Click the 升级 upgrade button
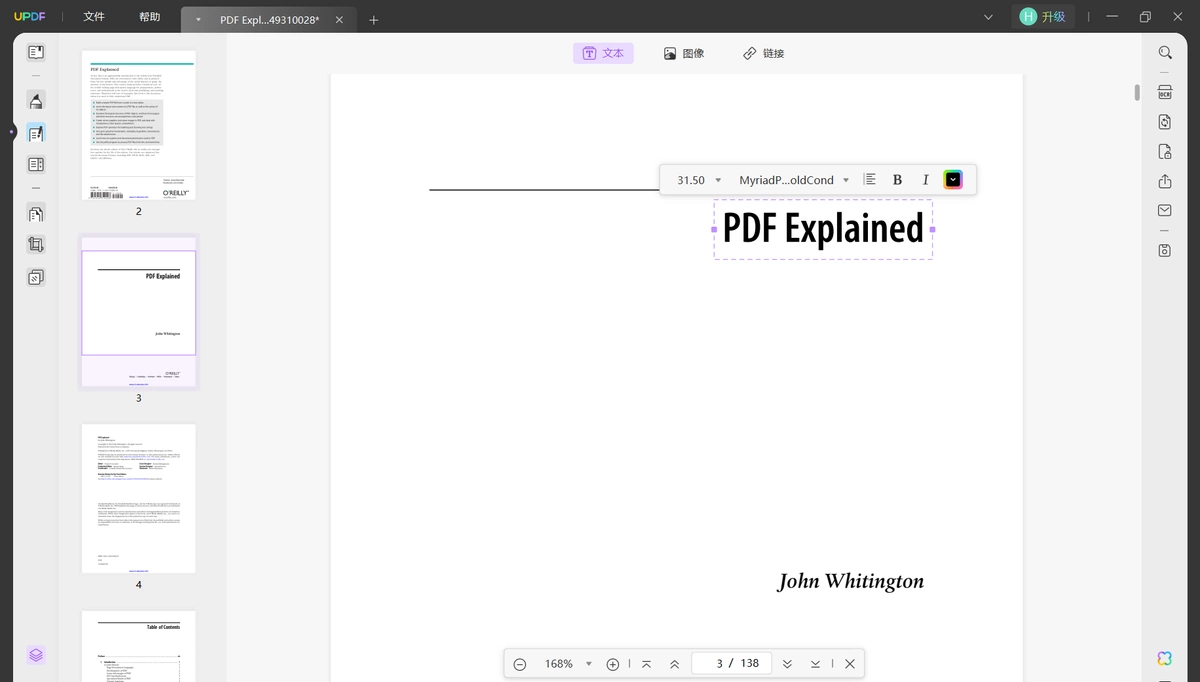Viewport: 1200px width, 682px height. tap(1043, 17)
